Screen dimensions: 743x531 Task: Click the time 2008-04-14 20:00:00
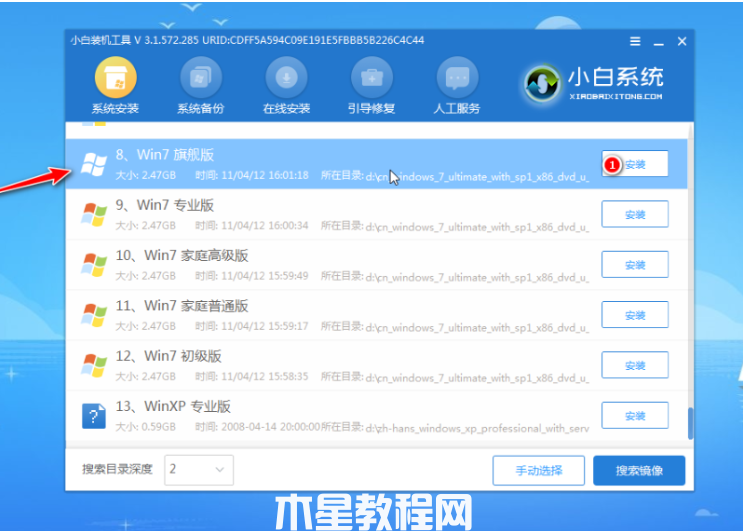pyautogui.click(x=271, y=427)
